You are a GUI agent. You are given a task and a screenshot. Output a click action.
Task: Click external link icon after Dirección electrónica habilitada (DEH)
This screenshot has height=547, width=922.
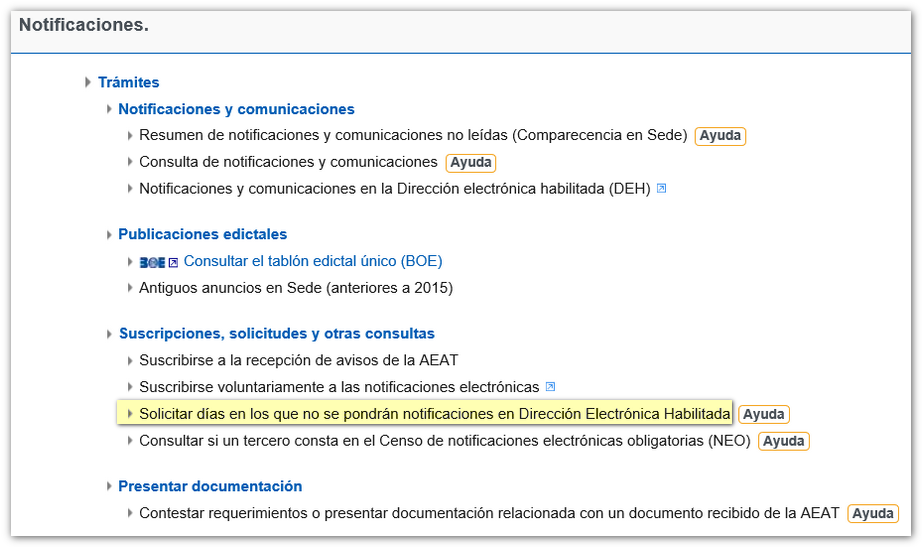click(661, 188)
